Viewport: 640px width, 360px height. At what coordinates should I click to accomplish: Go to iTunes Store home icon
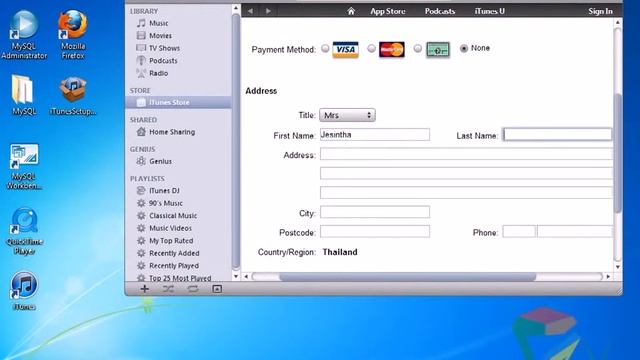point(351,11)
